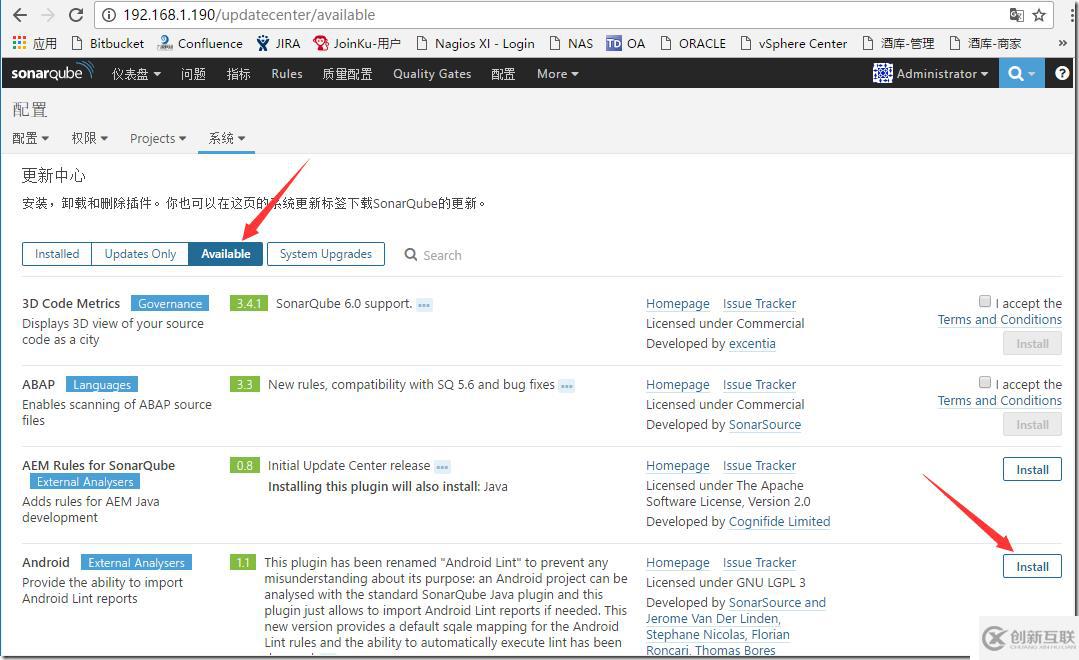Screen dimensions: 1079x660
Task: Open SonarSource link under ABAP
Action: point(765,425)
